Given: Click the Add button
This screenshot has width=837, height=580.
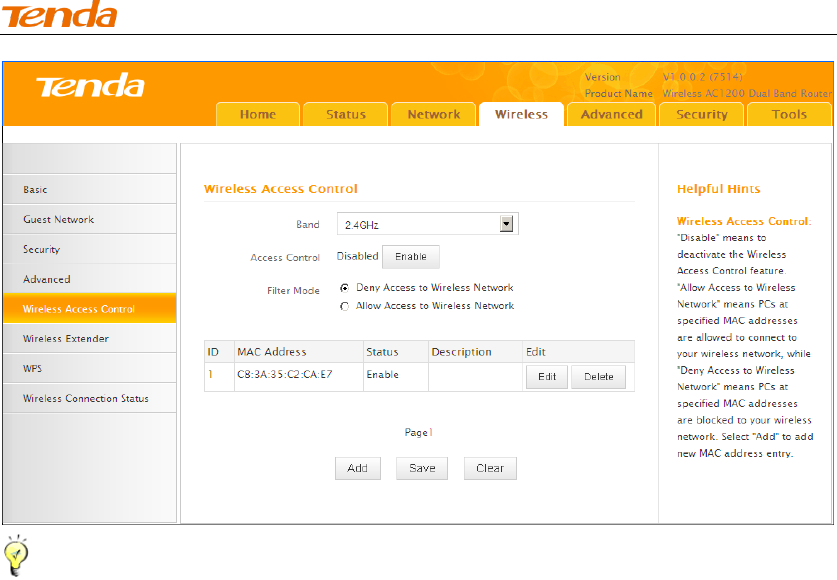Looking at the screenshot, I should [358, 468].
